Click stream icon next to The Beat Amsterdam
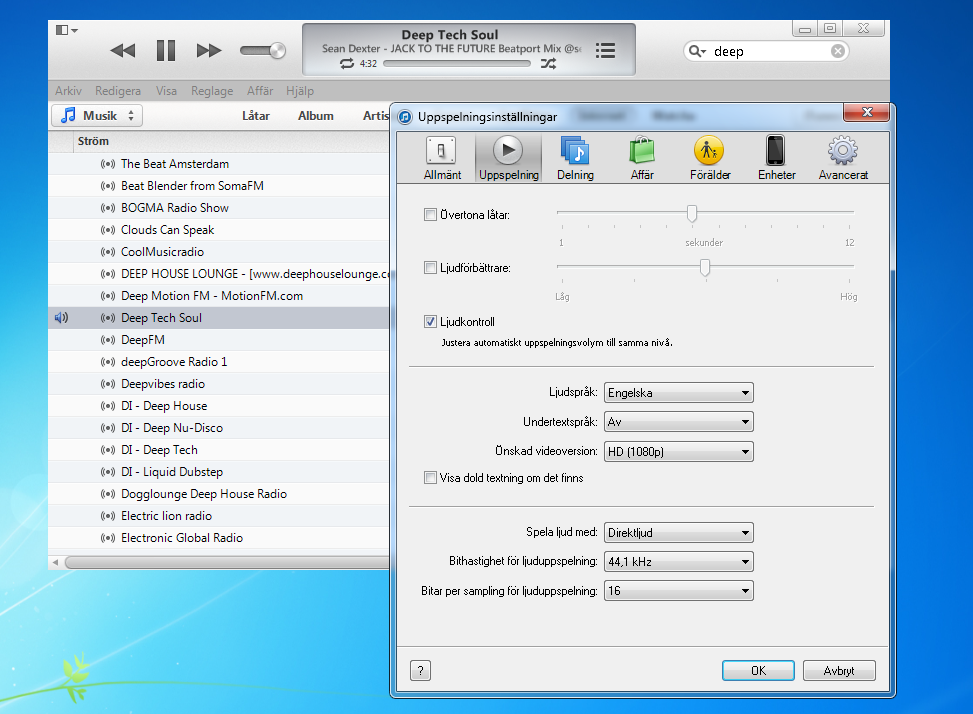This screenshot has height=714, width=973. pos(108,164)
